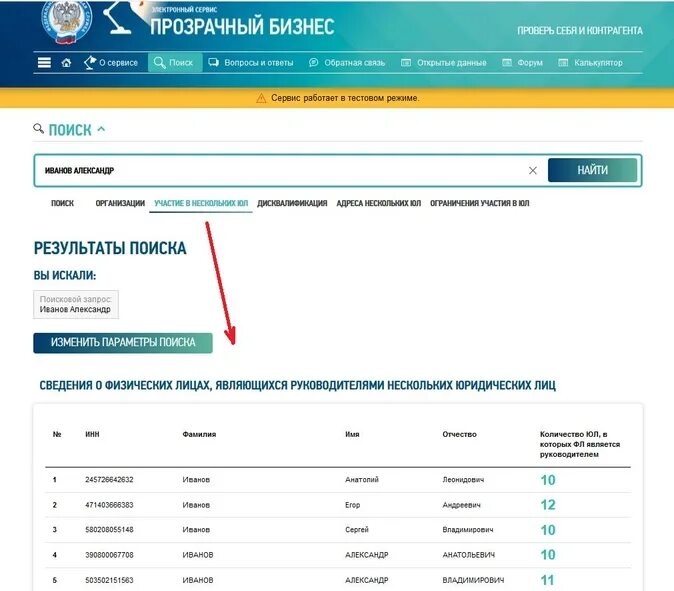
Task: Open the Калькулятор section
Action: pyautogui.click(x=590, y=63)
